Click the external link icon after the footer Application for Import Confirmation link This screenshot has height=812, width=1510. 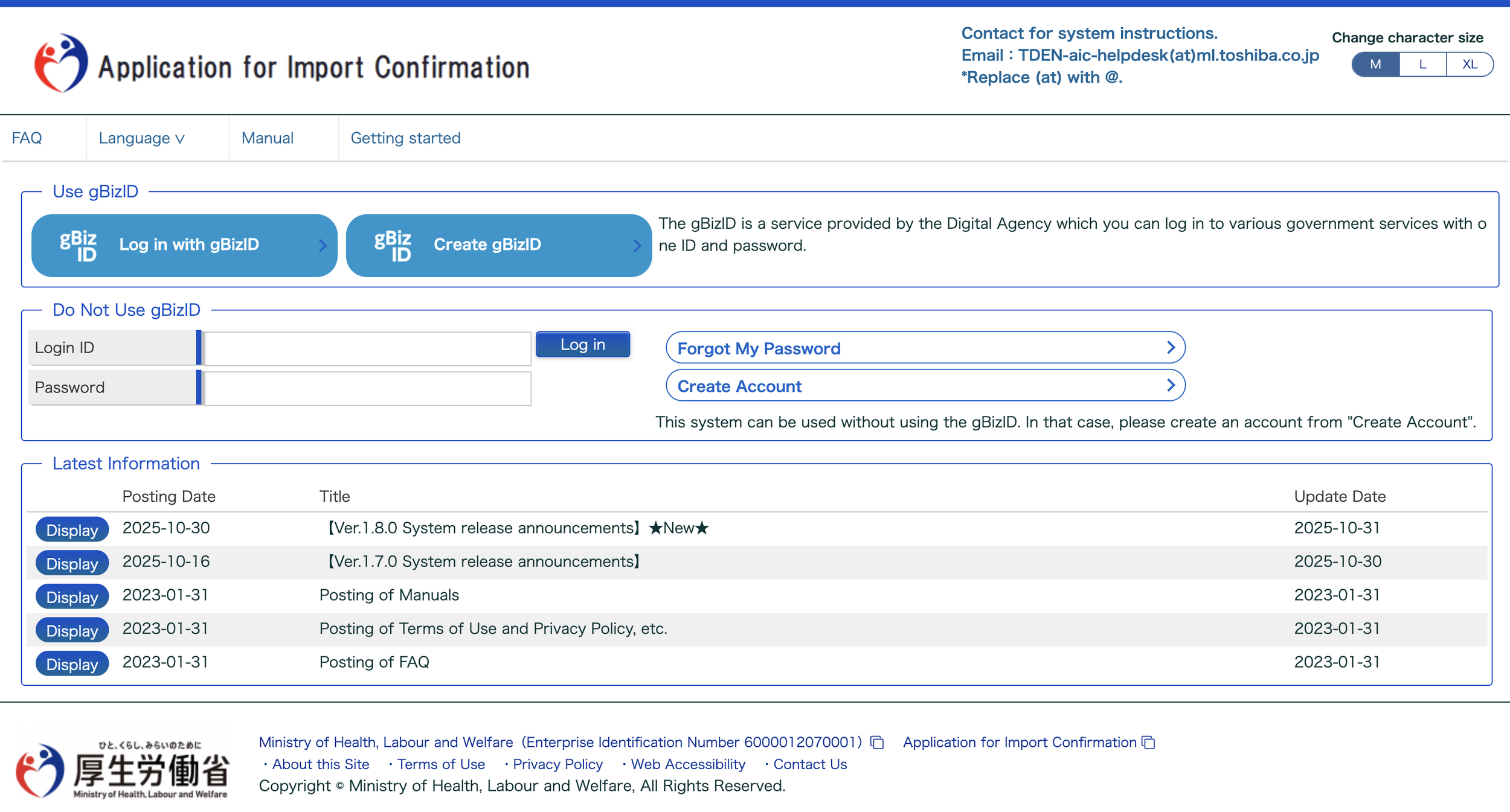coord(1148,743)
